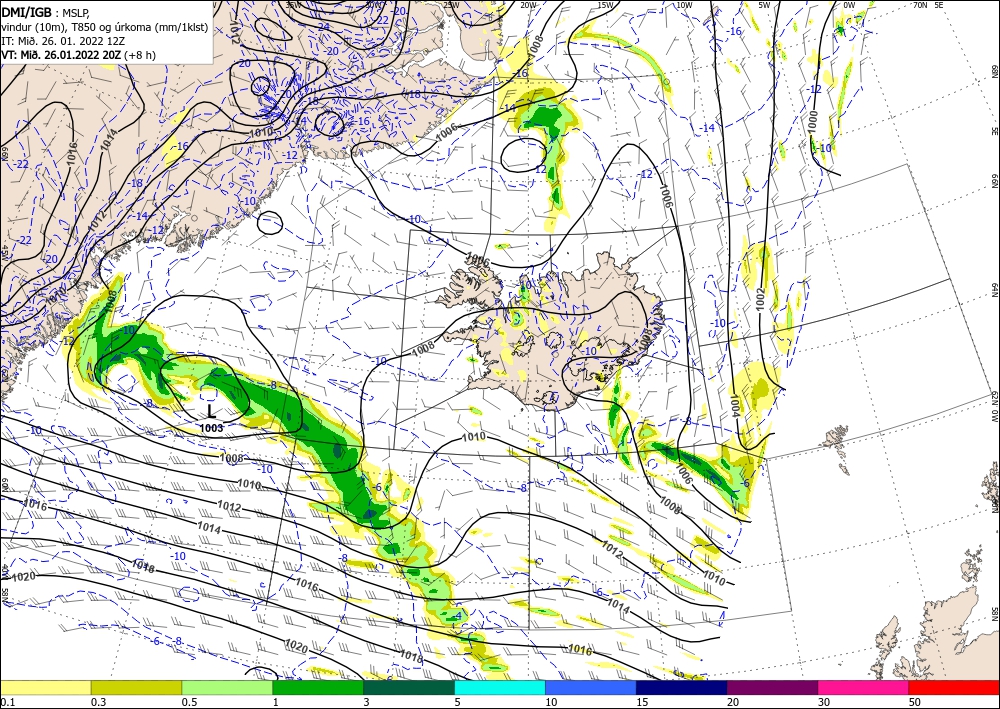Click the 'DMI/IGB : MSLP,' title text
This screenshot has height=709, width=1000.
pos(45,11)
